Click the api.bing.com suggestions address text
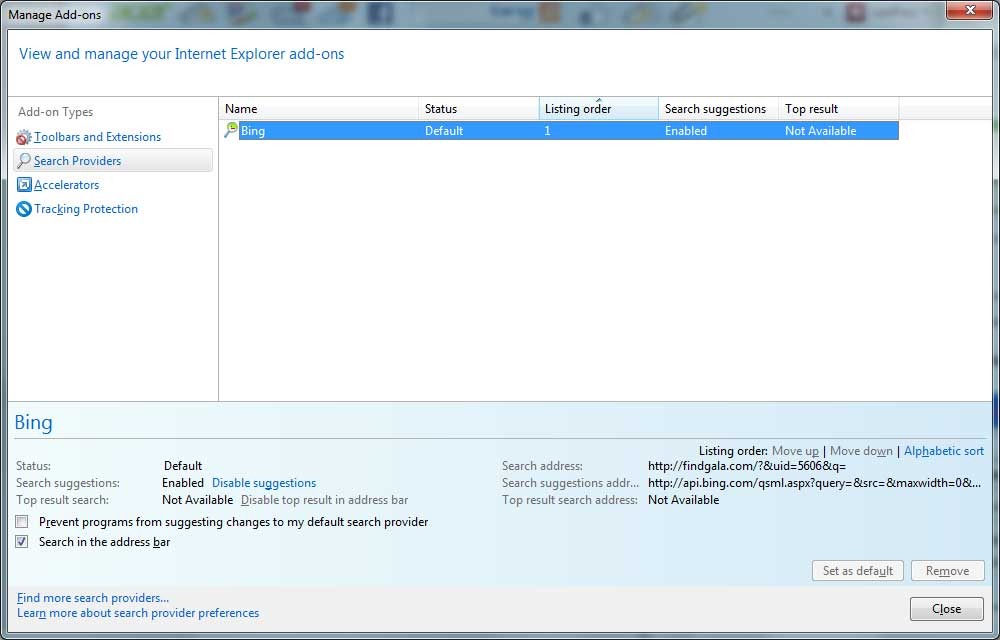 (814, 483)
